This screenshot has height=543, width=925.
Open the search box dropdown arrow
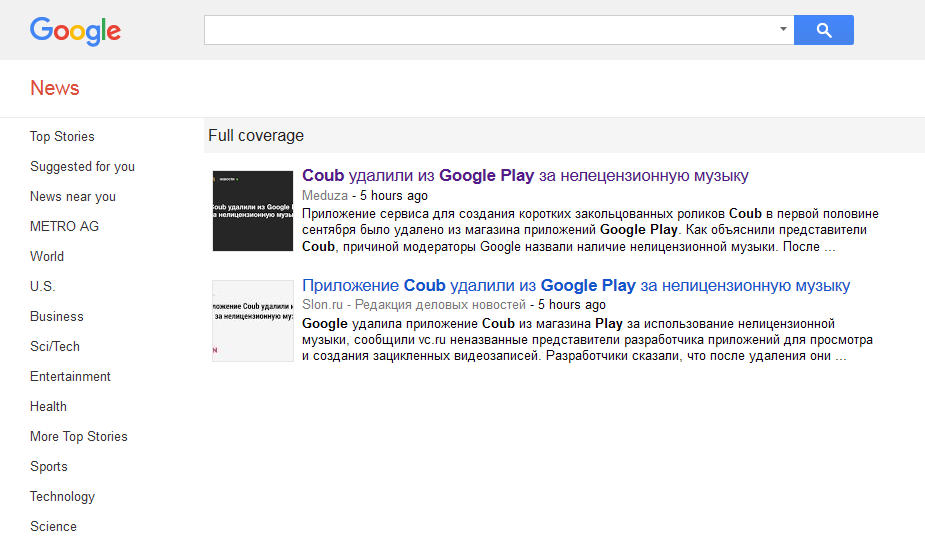pos(783,29)
